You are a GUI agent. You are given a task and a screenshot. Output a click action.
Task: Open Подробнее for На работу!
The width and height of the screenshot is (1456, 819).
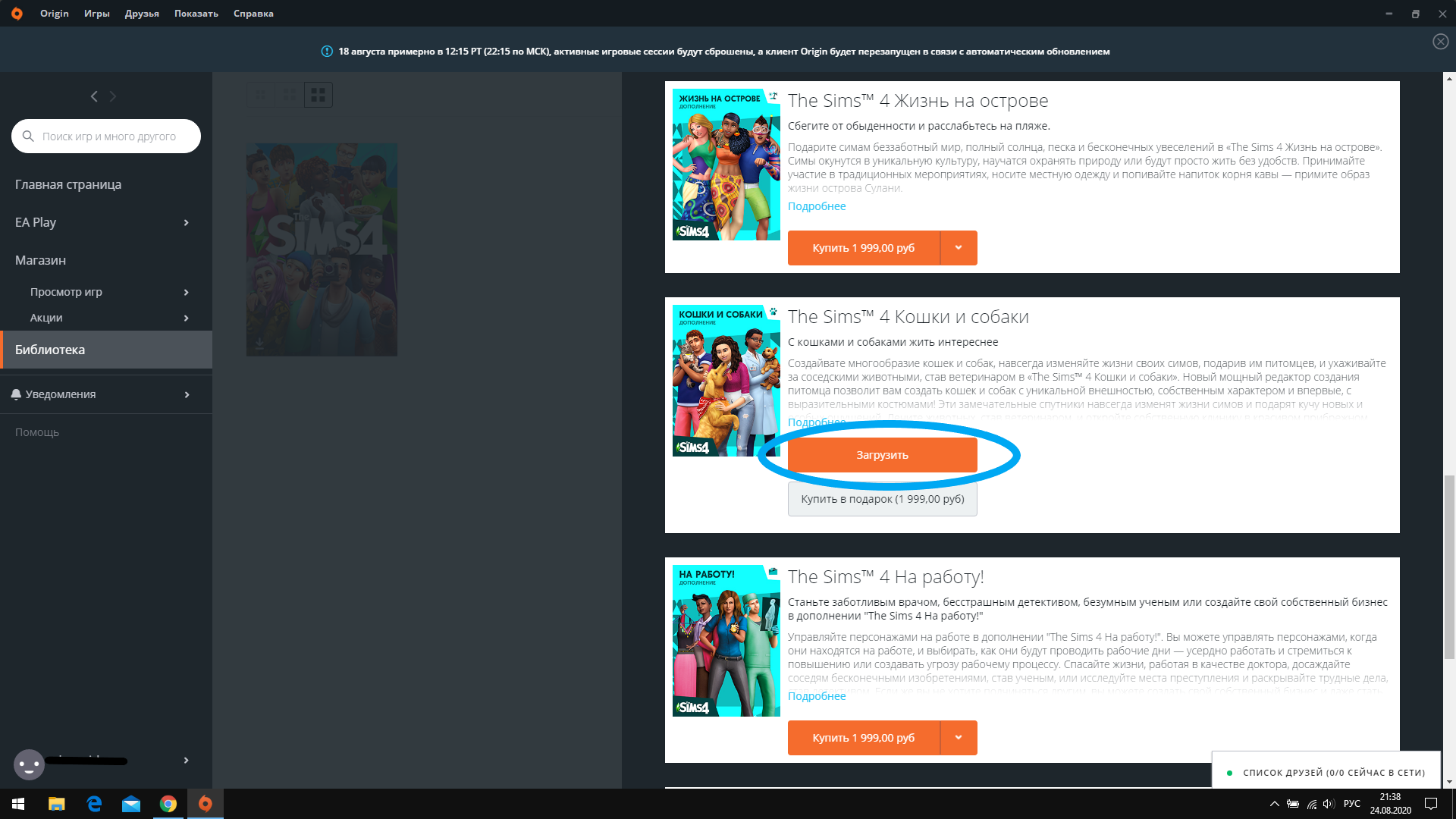coord(817,696)
